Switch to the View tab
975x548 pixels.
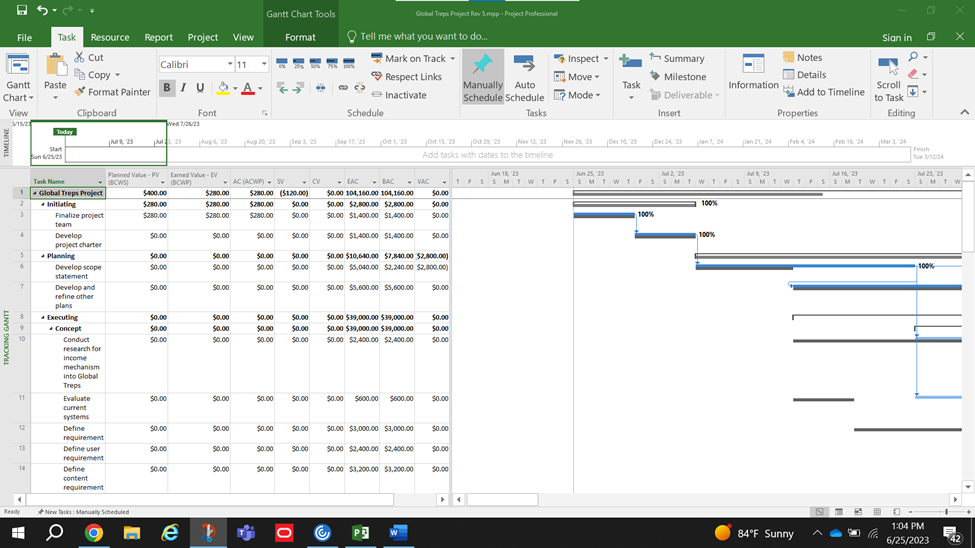pos(243,37)
